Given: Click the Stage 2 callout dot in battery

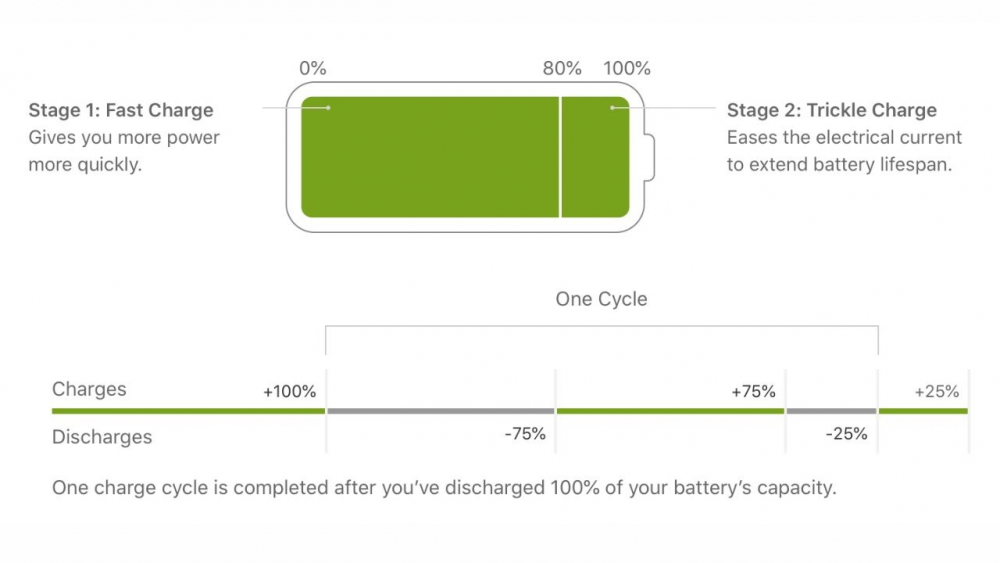Looking at the screenshot, I should point(612,107).
